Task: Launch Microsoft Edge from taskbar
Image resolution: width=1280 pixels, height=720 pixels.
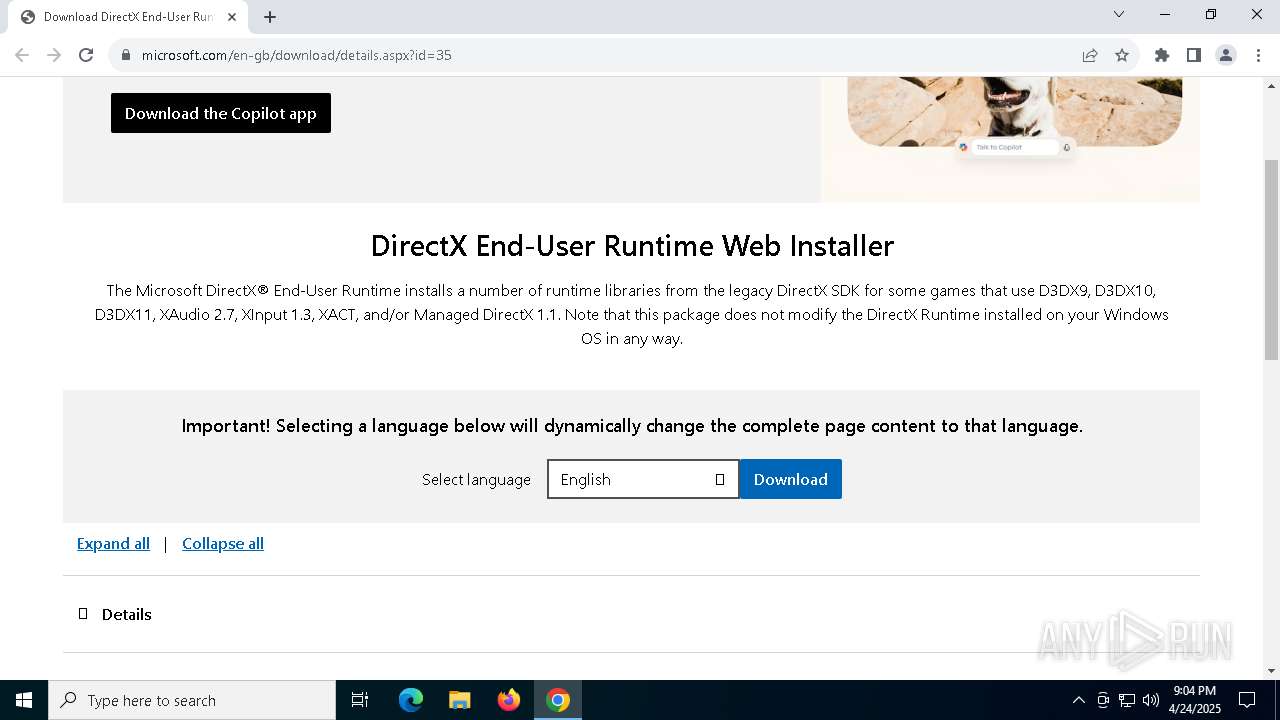Action: coord(411,700)
